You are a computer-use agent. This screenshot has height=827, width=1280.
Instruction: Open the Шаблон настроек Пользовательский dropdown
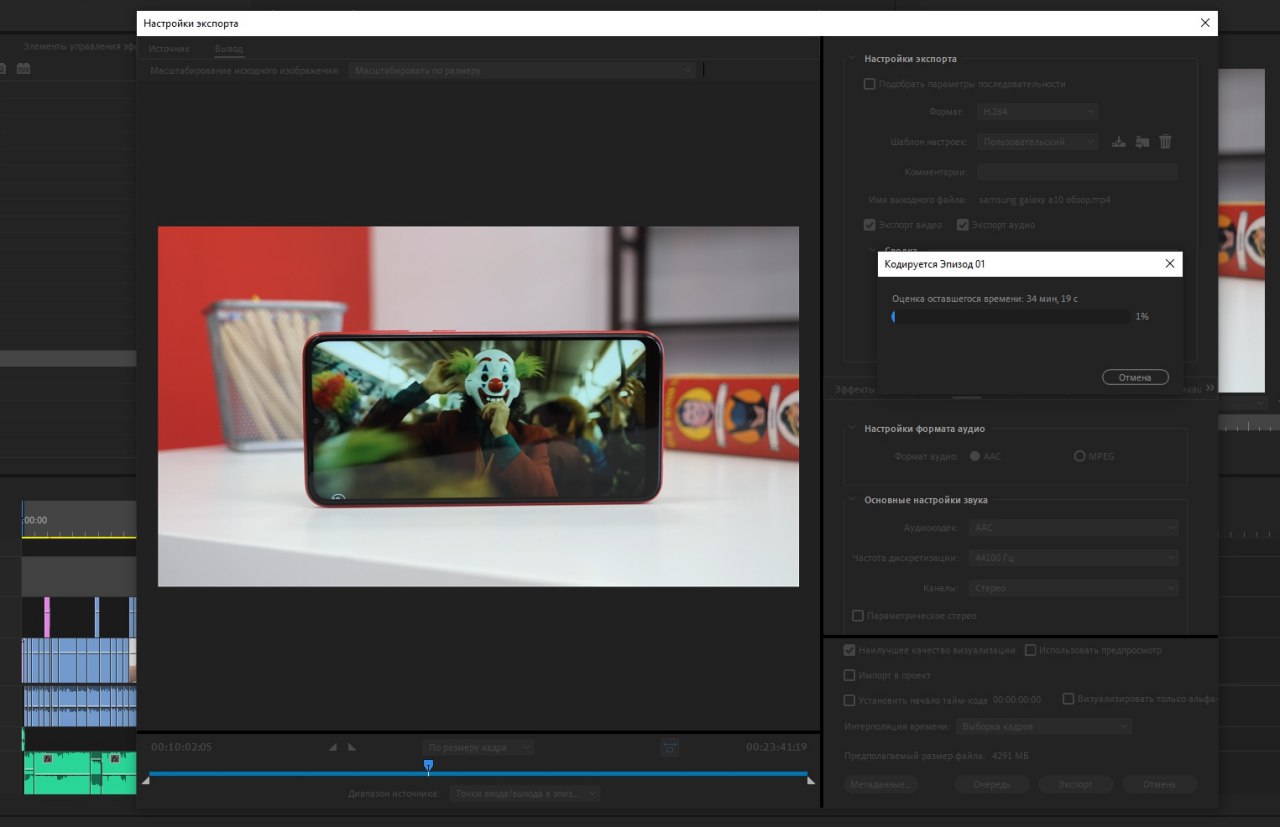[x=1038, y=142]
